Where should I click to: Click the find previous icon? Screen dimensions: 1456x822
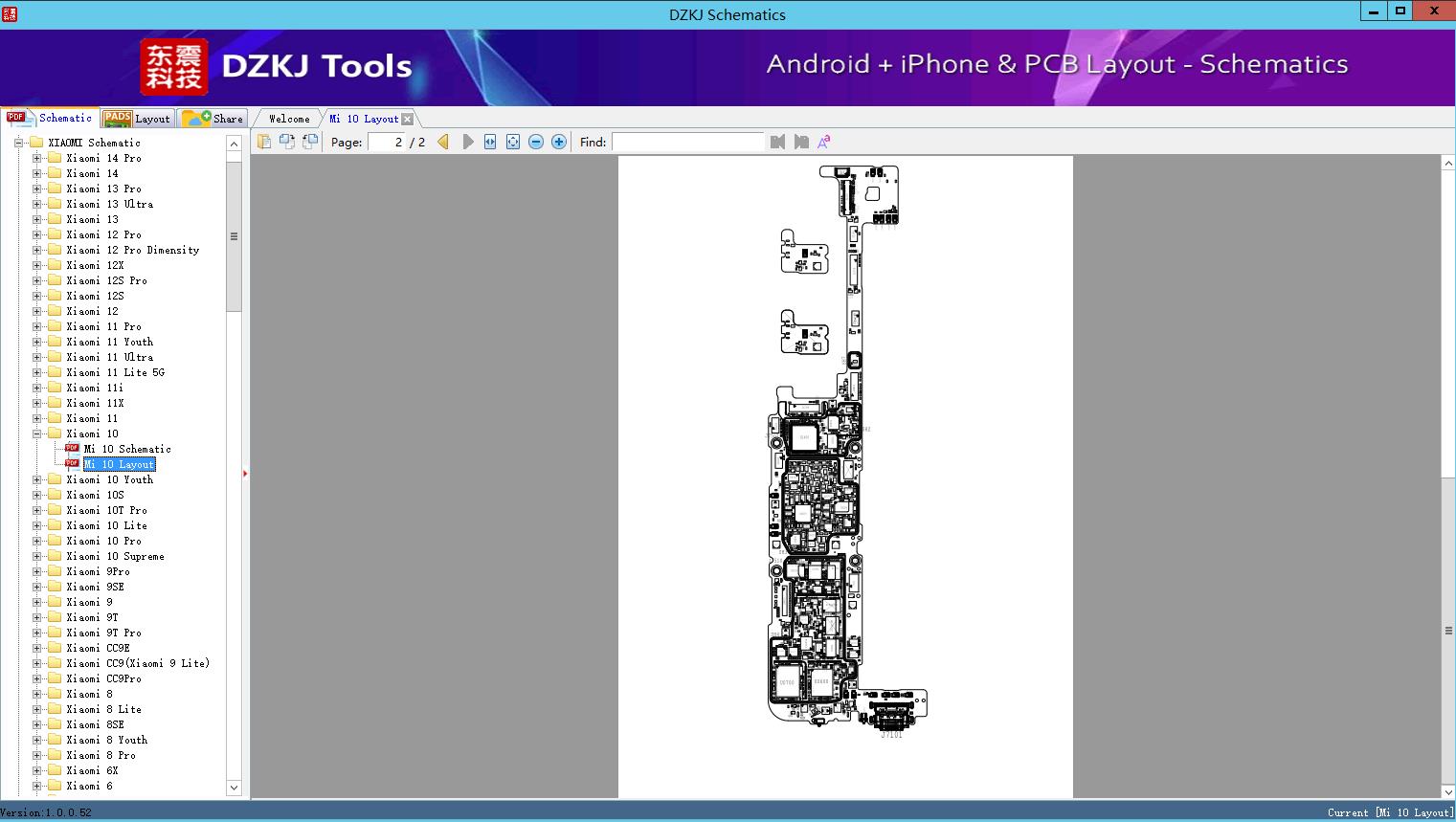pyautogui.click(x=777, y=142)
